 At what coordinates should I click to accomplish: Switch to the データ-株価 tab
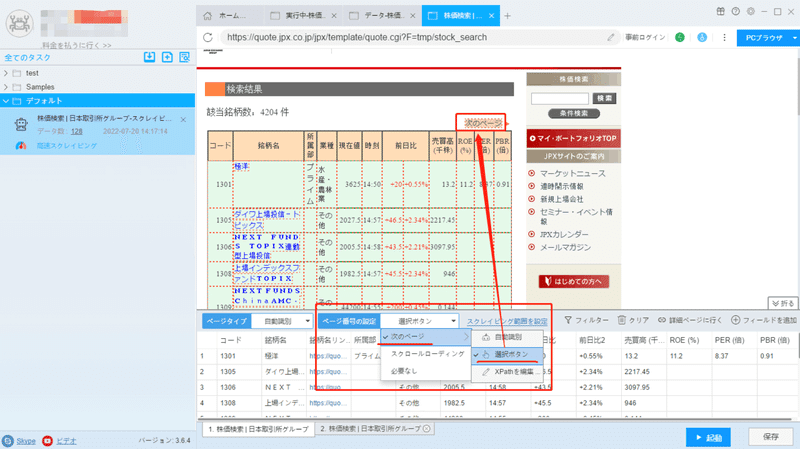pos(383,16)
